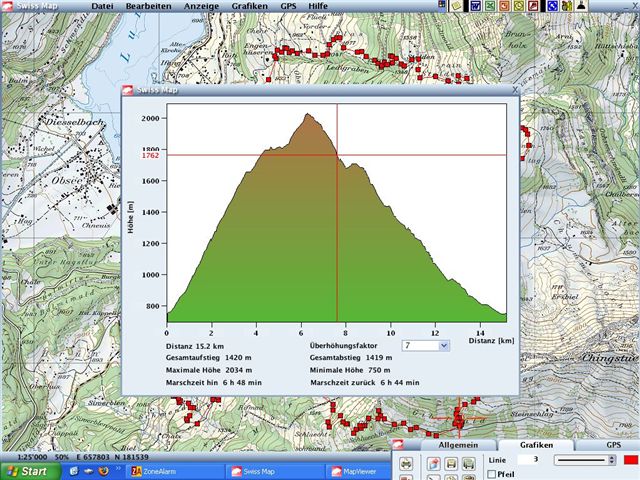
Task: Open the Datei menu
Action: pos(103,6)
